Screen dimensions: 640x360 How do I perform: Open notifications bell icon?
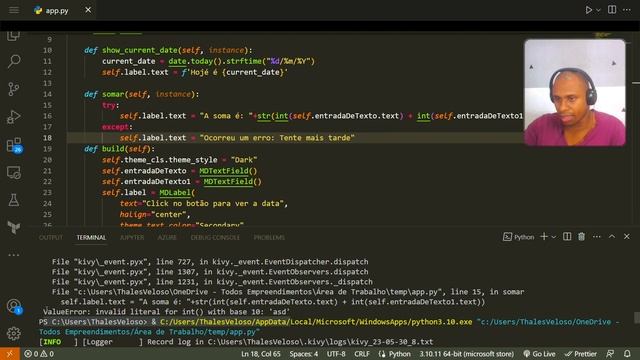point(627,354)
